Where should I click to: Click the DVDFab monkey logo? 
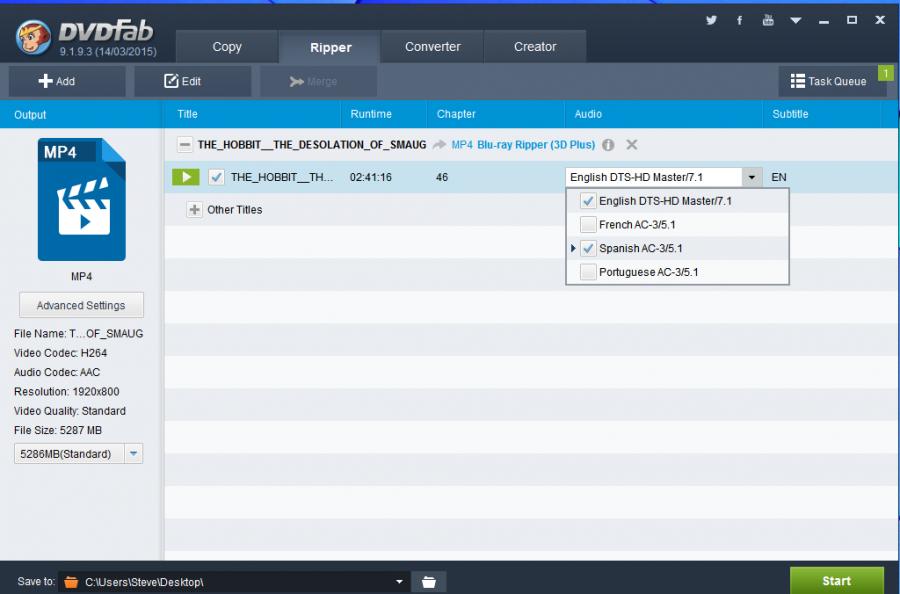(33, 38)
